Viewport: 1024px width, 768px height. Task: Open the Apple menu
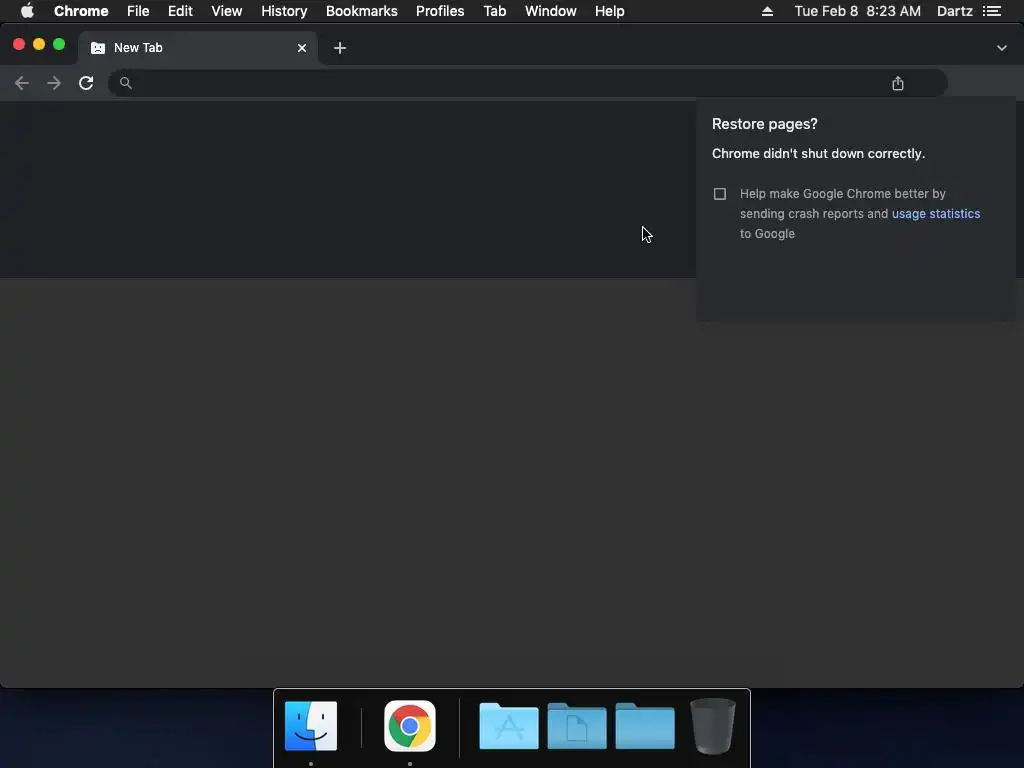27,11
